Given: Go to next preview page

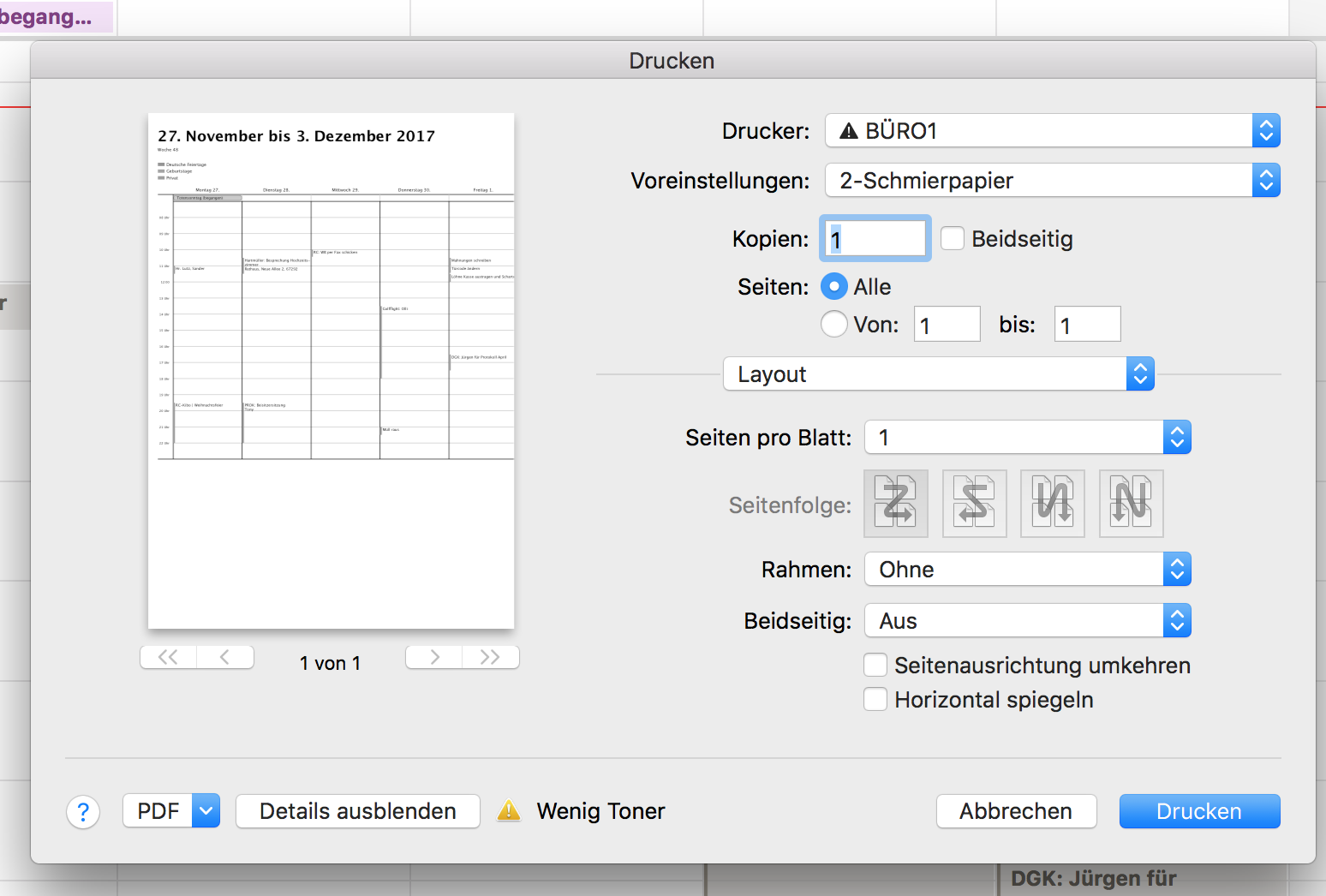Looking at the screenshot, I should tap(434, 657).
